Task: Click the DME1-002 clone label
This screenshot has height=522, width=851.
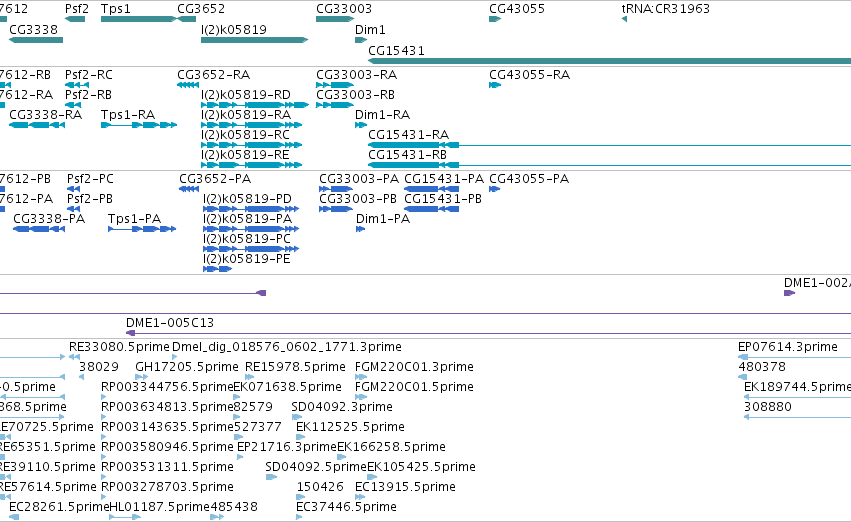Action: click(817, 283)
